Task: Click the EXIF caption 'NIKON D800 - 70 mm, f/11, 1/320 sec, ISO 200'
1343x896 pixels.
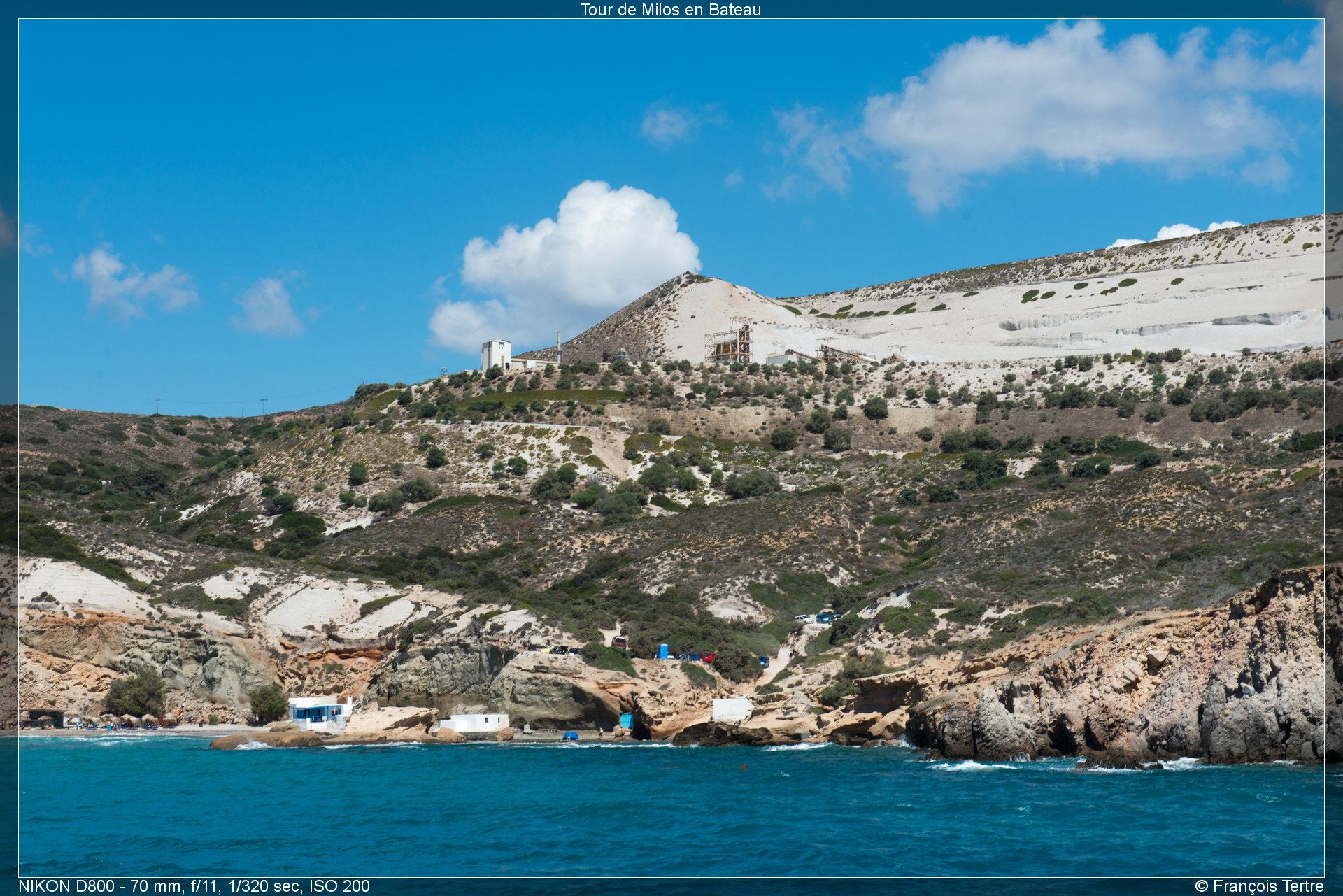Action: pyautogui.click(x=194, y=886)
